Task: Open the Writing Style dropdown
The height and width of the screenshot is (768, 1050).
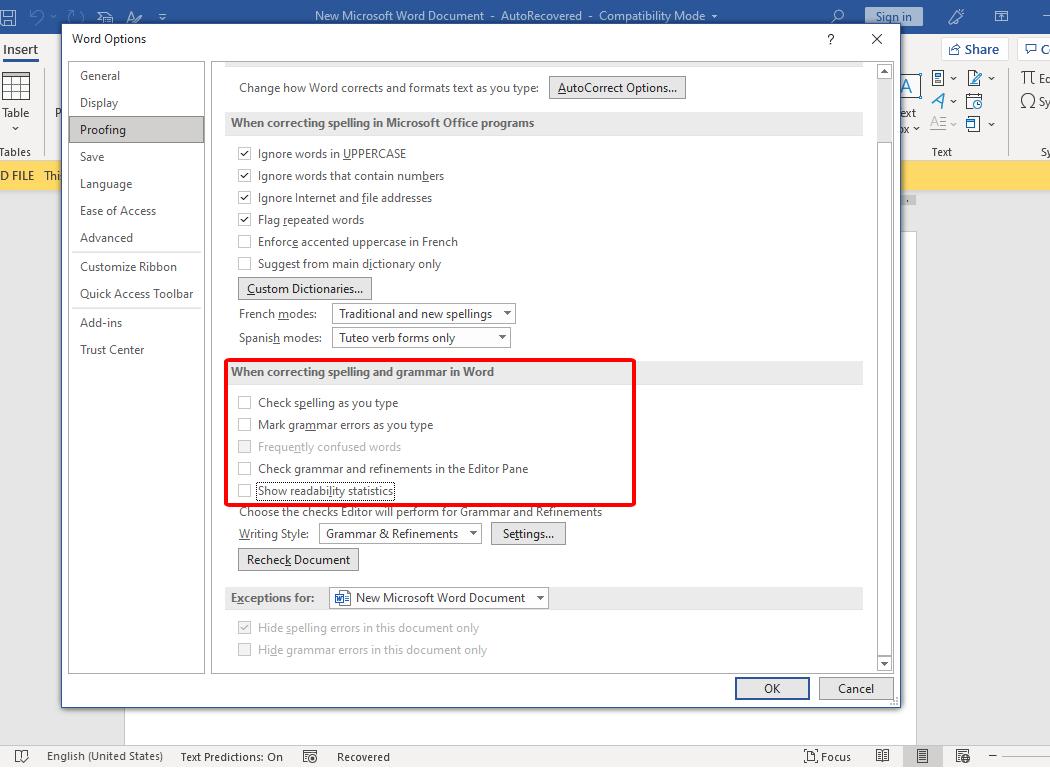Action: tap(400, 534)
